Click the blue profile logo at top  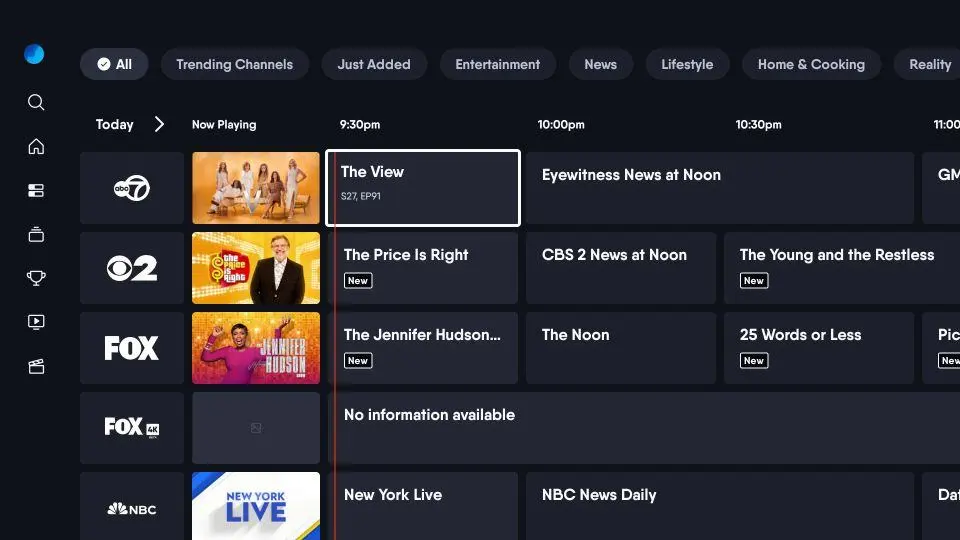34,54
